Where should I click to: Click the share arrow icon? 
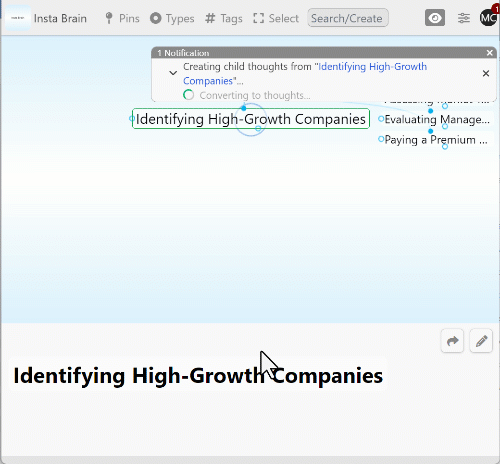pyautogui.click(x=452, y=341)
